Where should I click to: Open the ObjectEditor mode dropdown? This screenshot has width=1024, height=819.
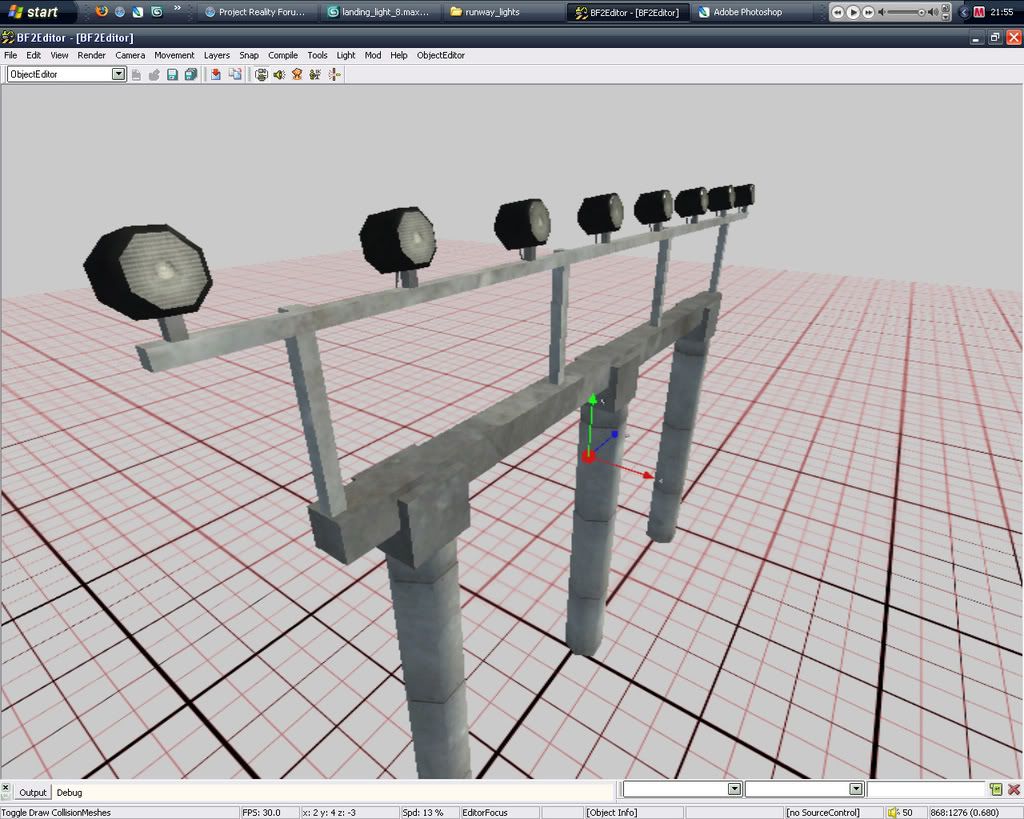point(119,74)
